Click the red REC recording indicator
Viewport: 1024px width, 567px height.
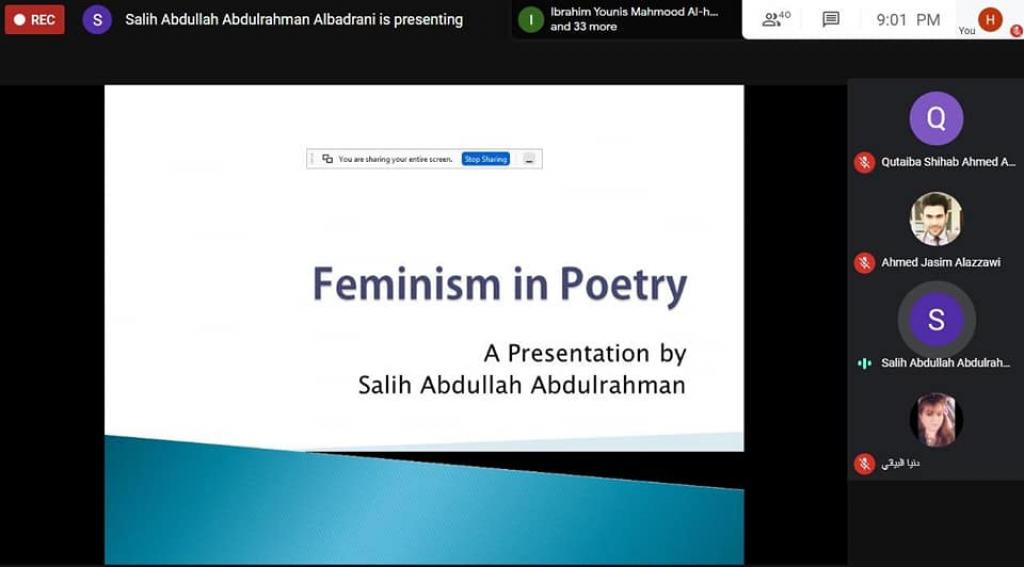tap(35, 19)
